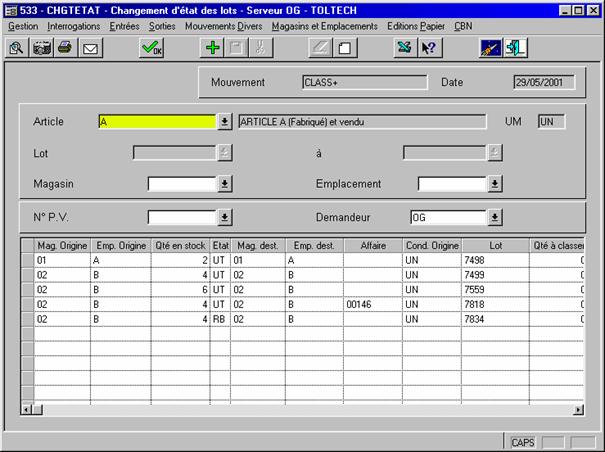Open the Gestion menu

(23, 25)
